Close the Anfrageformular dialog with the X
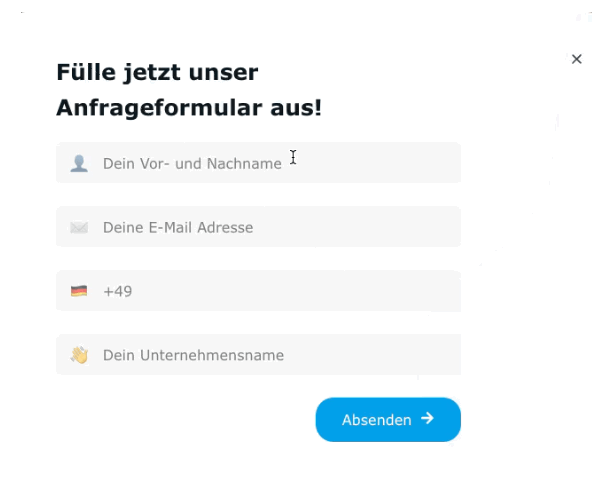Viewport: 600px width, 480px height. [x=576, y=59]
